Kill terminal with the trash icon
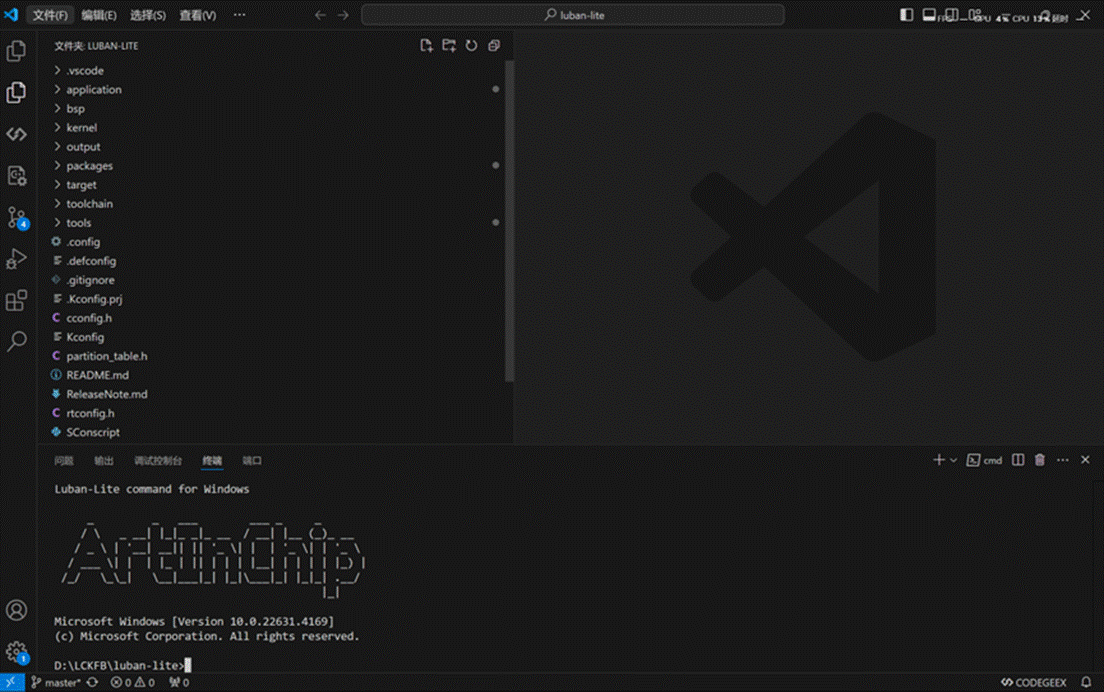This screenshot has height=692, width=1104. click(1040, 460)
